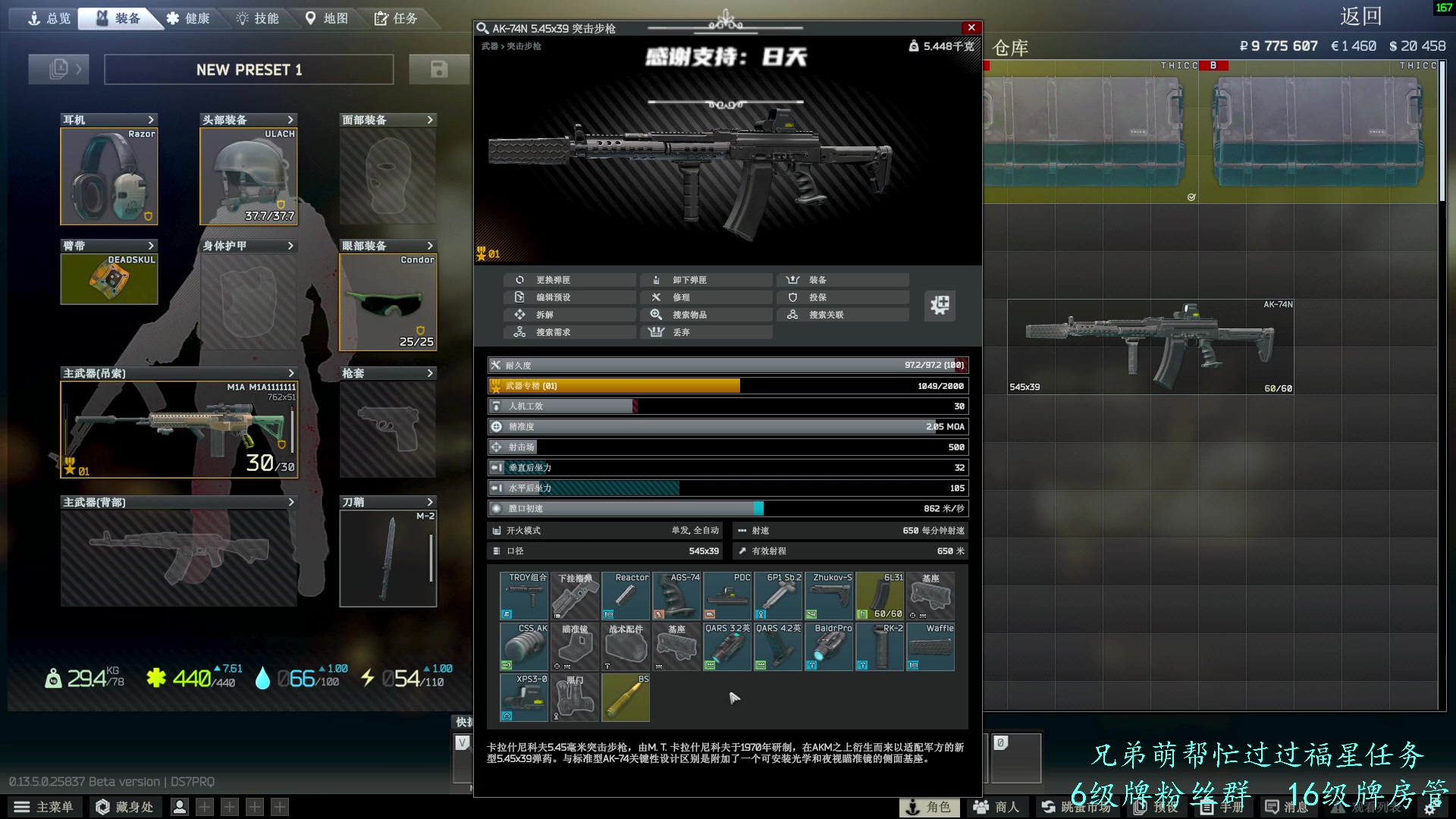Viewport: 1456px width, 819px height.
Task: Click 搜索关联 linked search option
Action: [843, 315]
